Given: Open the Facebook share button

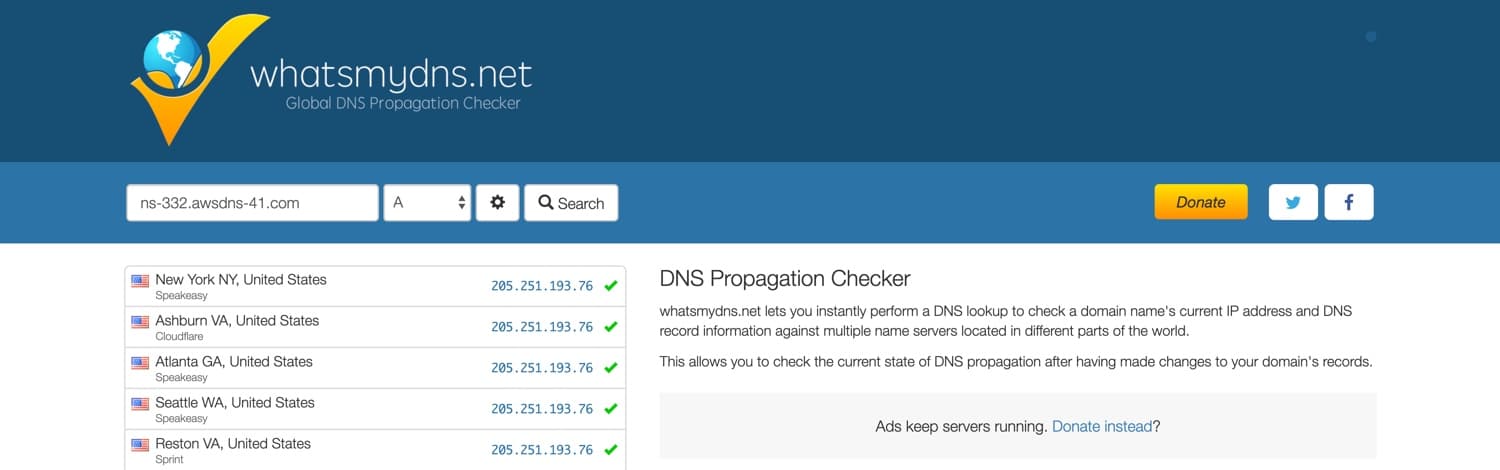Looking at the screenshot, I should [x=1348, y=202].
